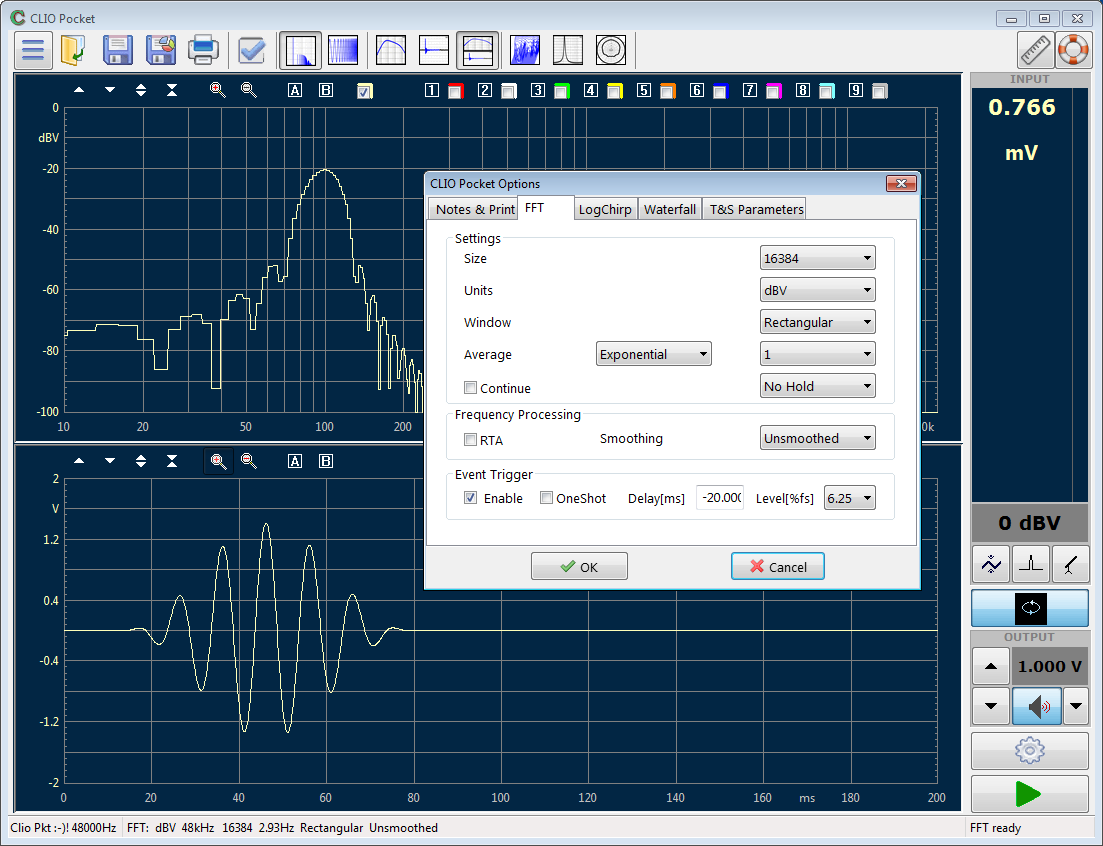Open the Smoothing dropdown set to Unsmoothed
Screen dimensions: 1103x846
click(x=817, y=437)
